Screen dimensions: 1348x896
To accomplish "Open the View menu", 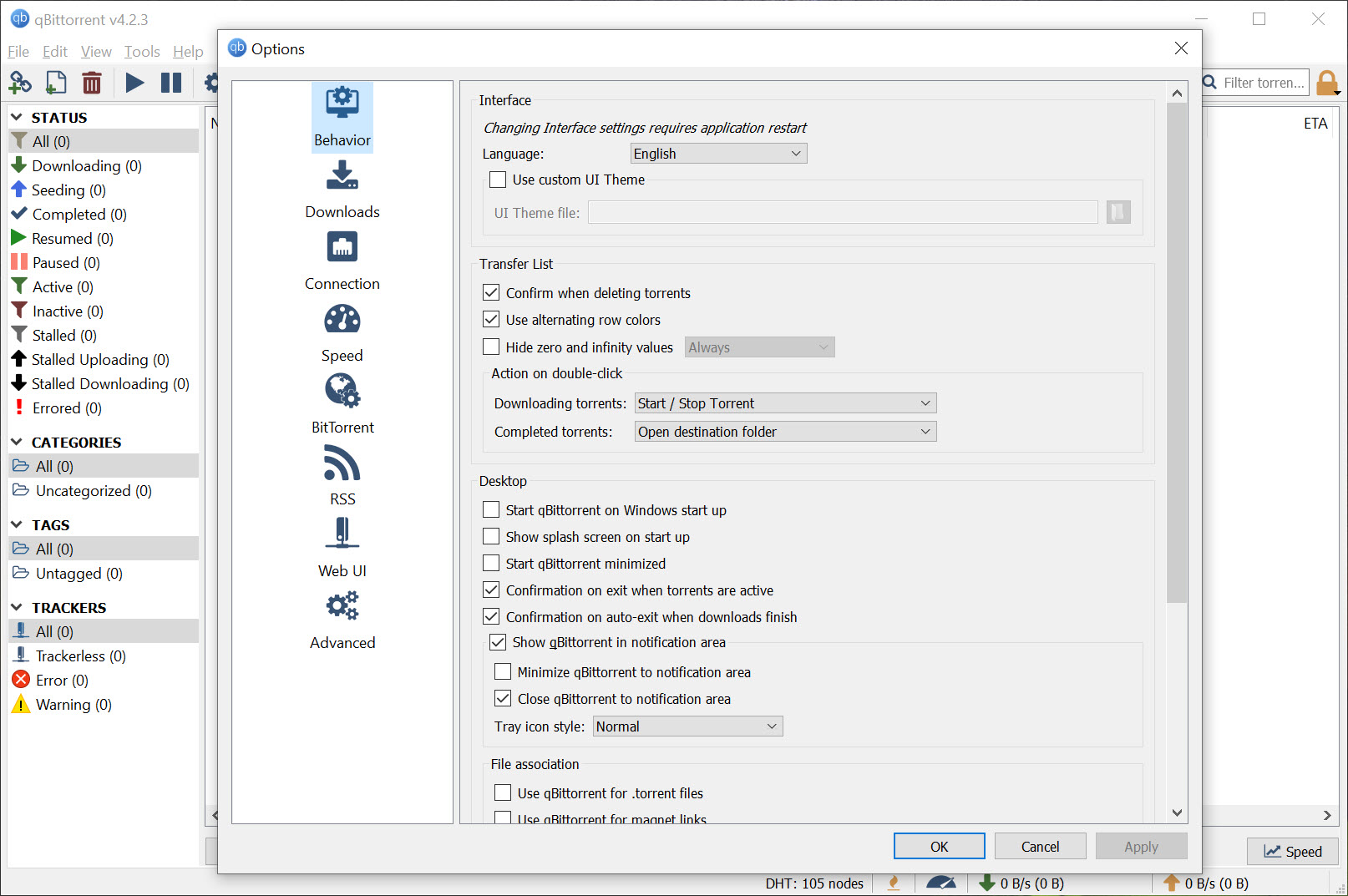I will [x=96, y=52].
